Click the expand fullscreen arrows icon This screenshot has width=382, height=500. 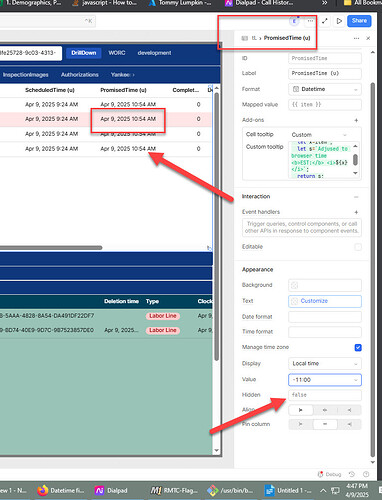pos(325,21)
